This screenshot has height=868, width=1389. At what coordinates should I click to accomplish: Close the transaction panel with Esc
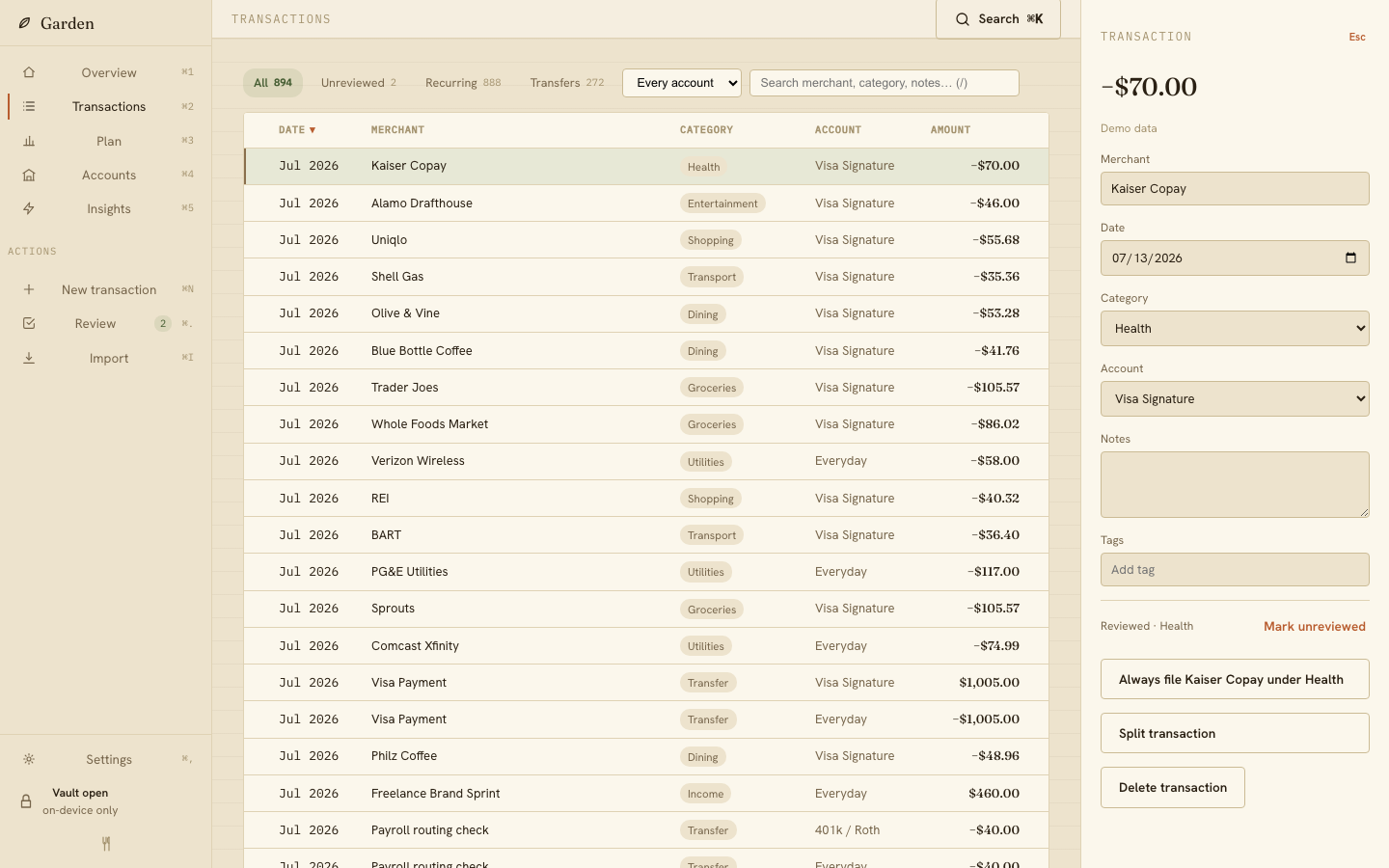point(1357,37)
